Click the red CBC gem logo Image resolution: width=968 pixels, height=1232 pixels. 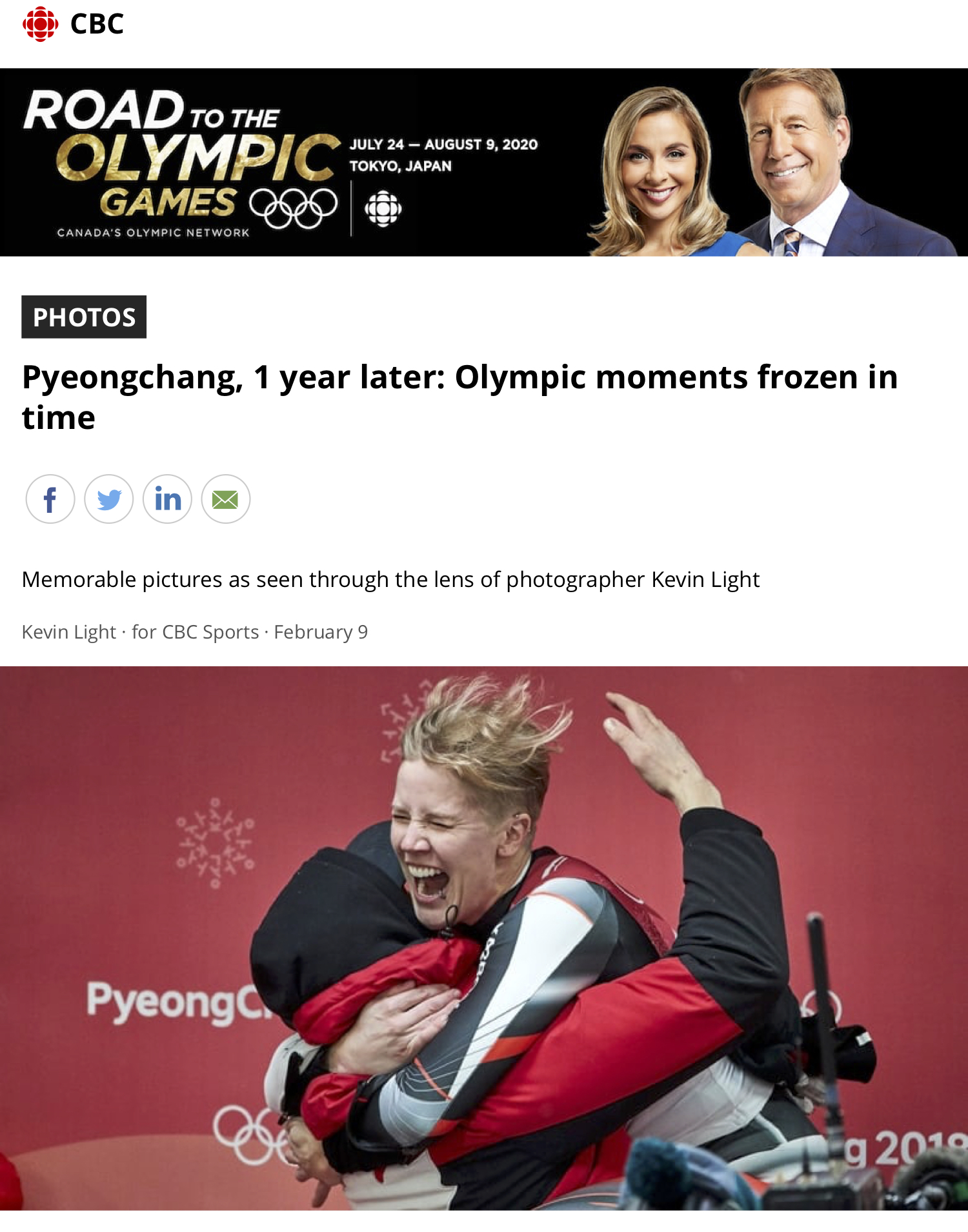(40, 25)
